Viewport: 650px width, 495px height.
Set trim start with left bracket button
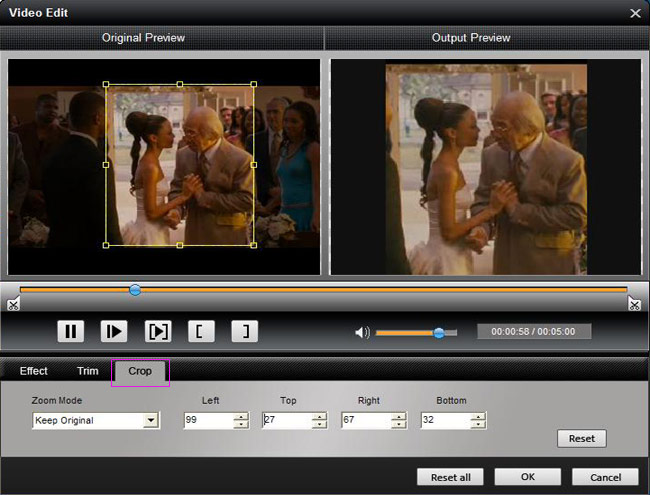pyautogui.click(x=200, y=332)
